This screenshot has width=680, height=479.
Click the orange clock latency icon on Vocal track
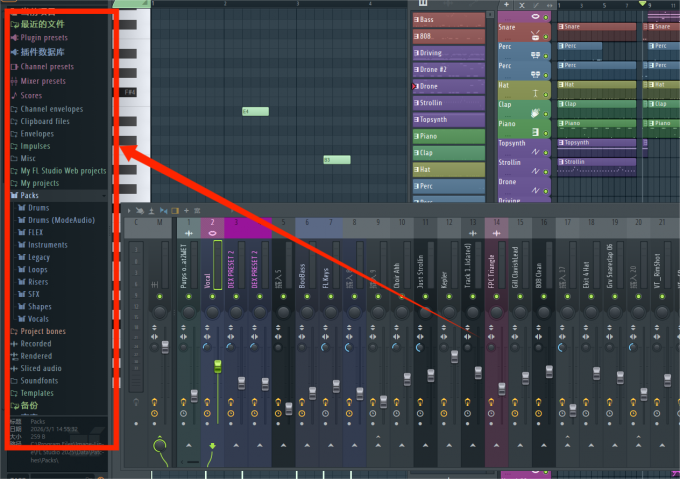click(207, 414)
